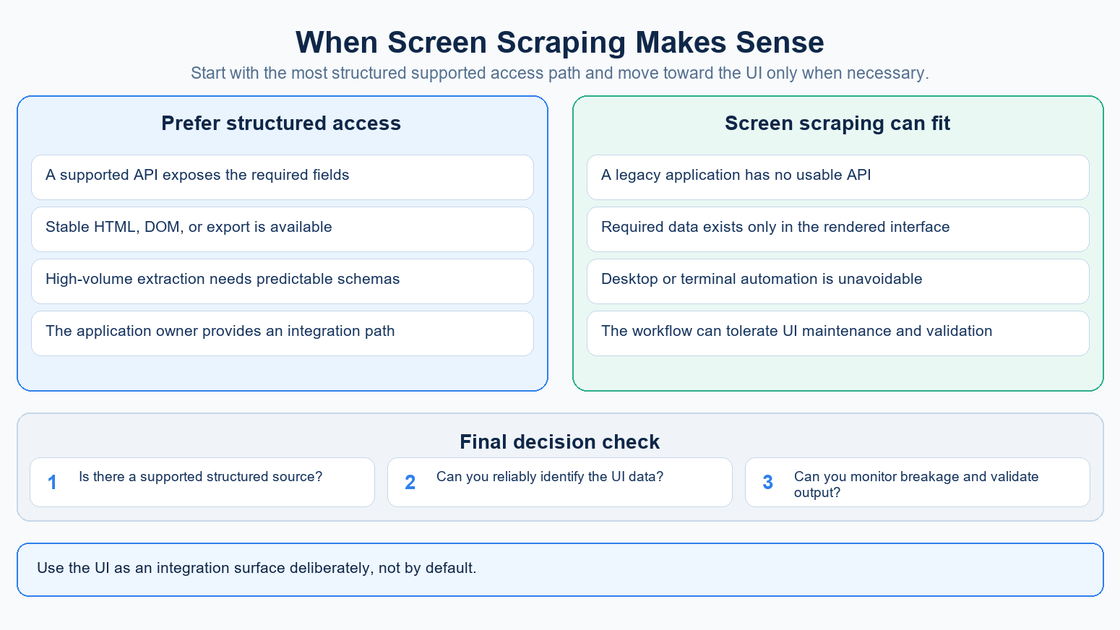This screenshot has width=1120, height=630.
Task: Click the number 2 step badge
Action: click(410, 483)
